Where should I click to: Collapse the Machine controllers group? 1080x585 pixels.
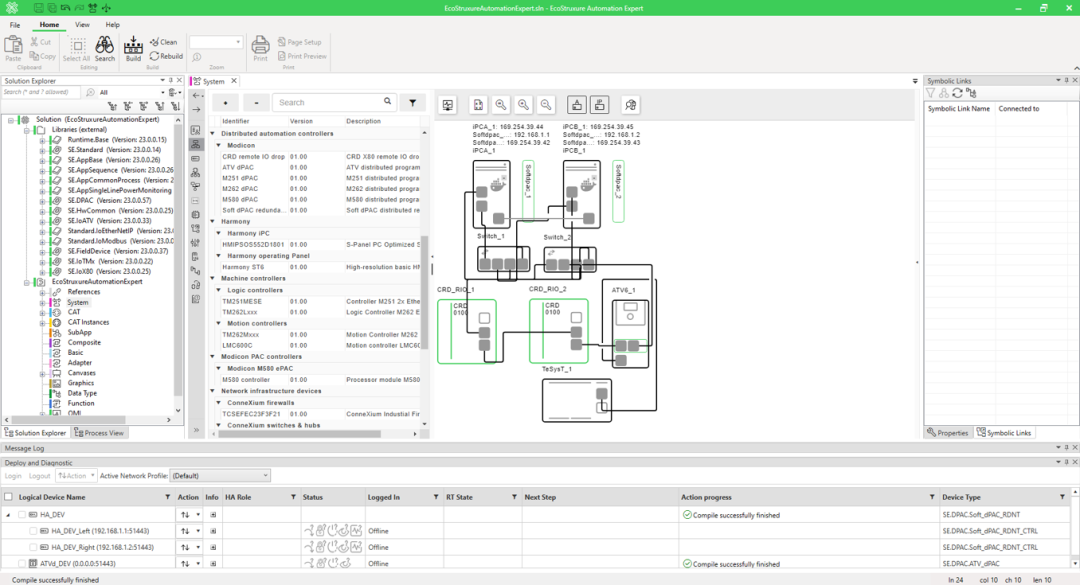pyautogui.click(x=212, y=278)
